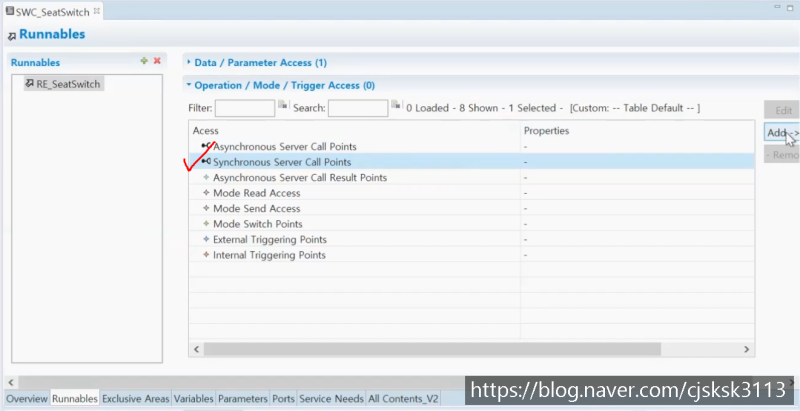The width and height of the screenshot is (800, 411).
Task: Click the Properties cell of Synchronous Server Call Points
Action: (637, 162)
